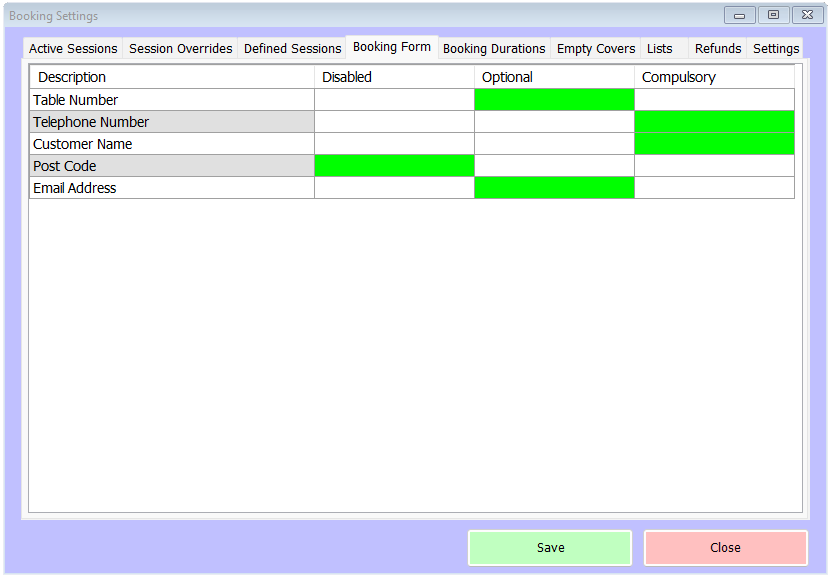Image resolution: width=832 pixels, height=578 pixels.
Task: Go to the Booking Durations tab
Action: (494, 48)
